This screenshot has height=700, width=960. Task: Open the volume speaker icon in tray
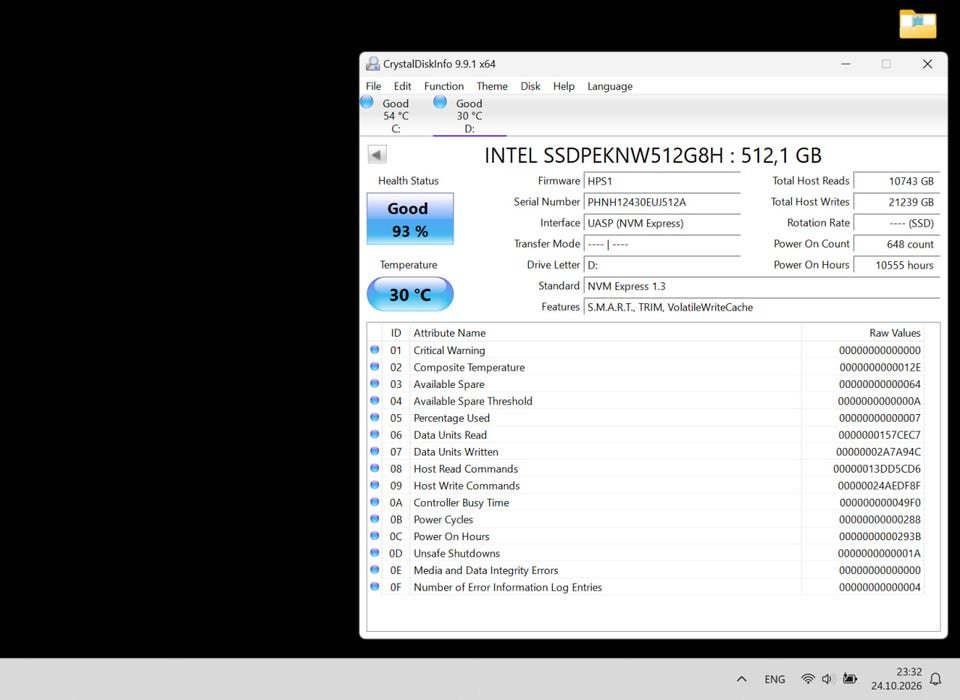pos(827,679)
